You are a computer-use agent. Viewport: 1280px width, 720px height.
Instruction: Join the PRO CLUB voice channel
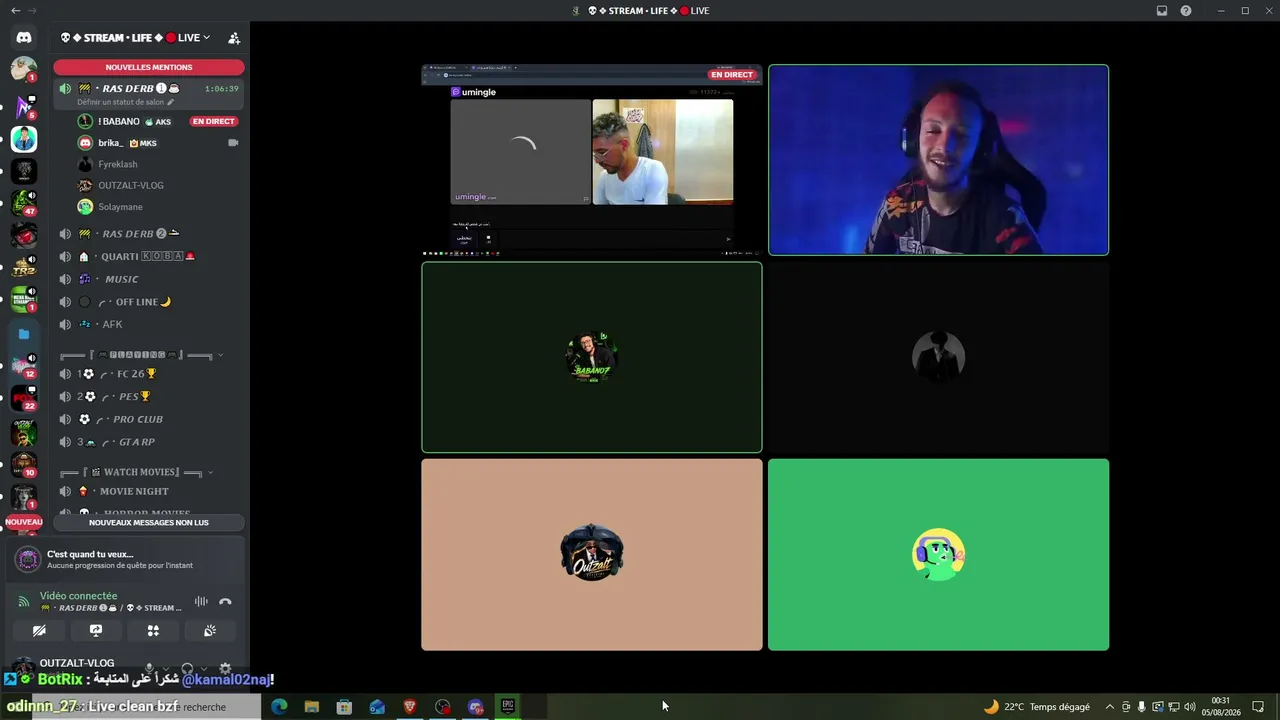pyautogui.click(x=149, y=419)
